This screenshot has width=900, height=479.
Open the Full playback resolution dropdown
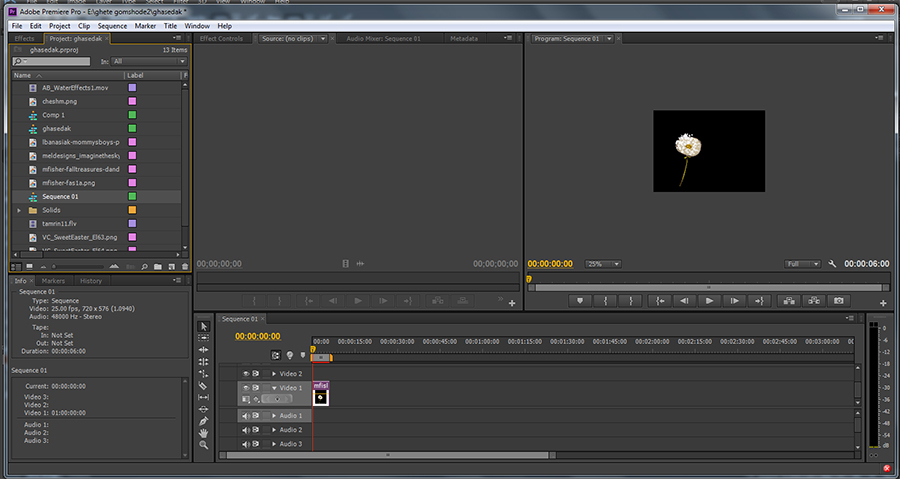[x=802, y=264]
